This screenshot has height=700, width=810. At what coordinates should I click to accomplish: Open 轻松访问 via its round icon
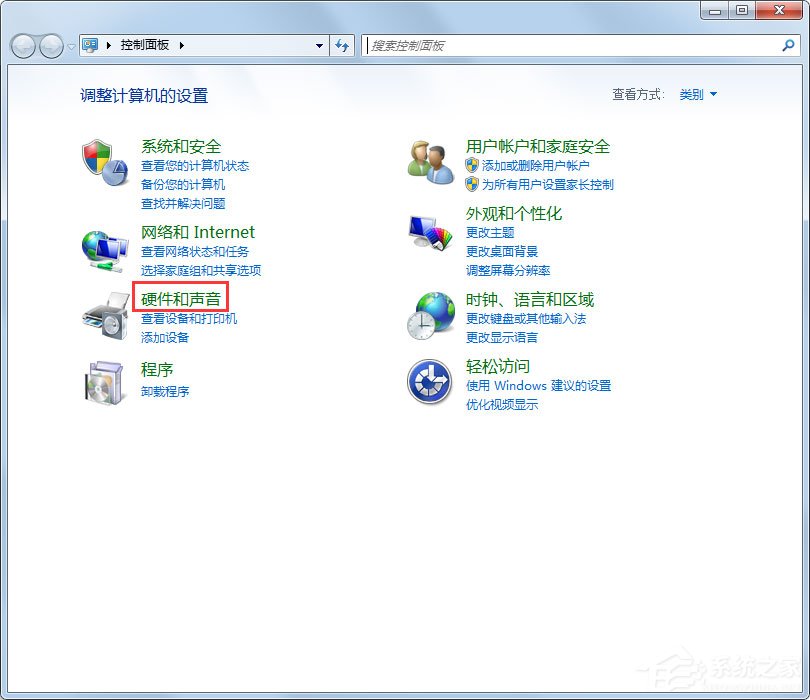pos(429,382)
